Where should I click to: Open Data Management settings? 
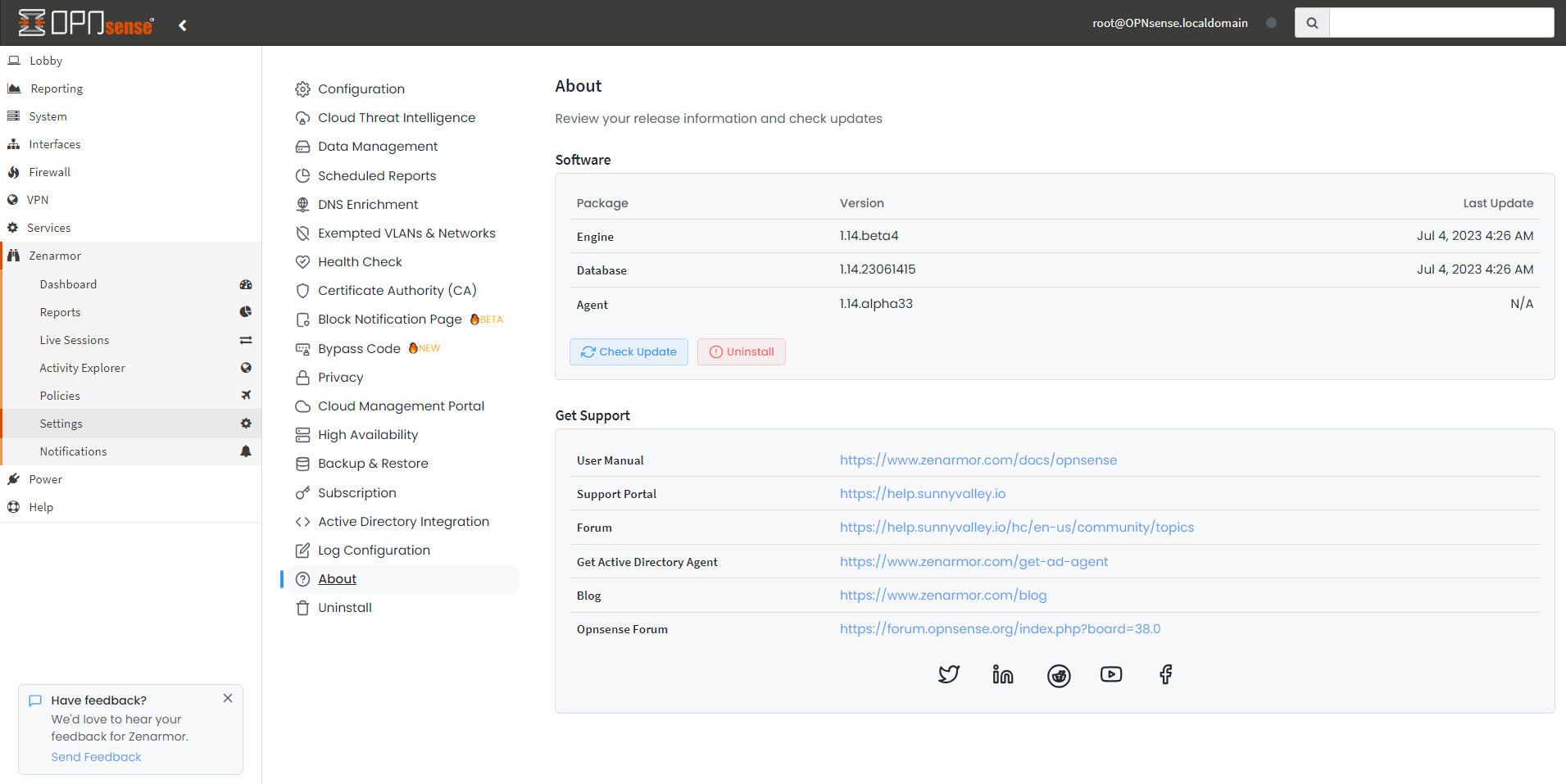pyautogui.click(x=378, y=147)
